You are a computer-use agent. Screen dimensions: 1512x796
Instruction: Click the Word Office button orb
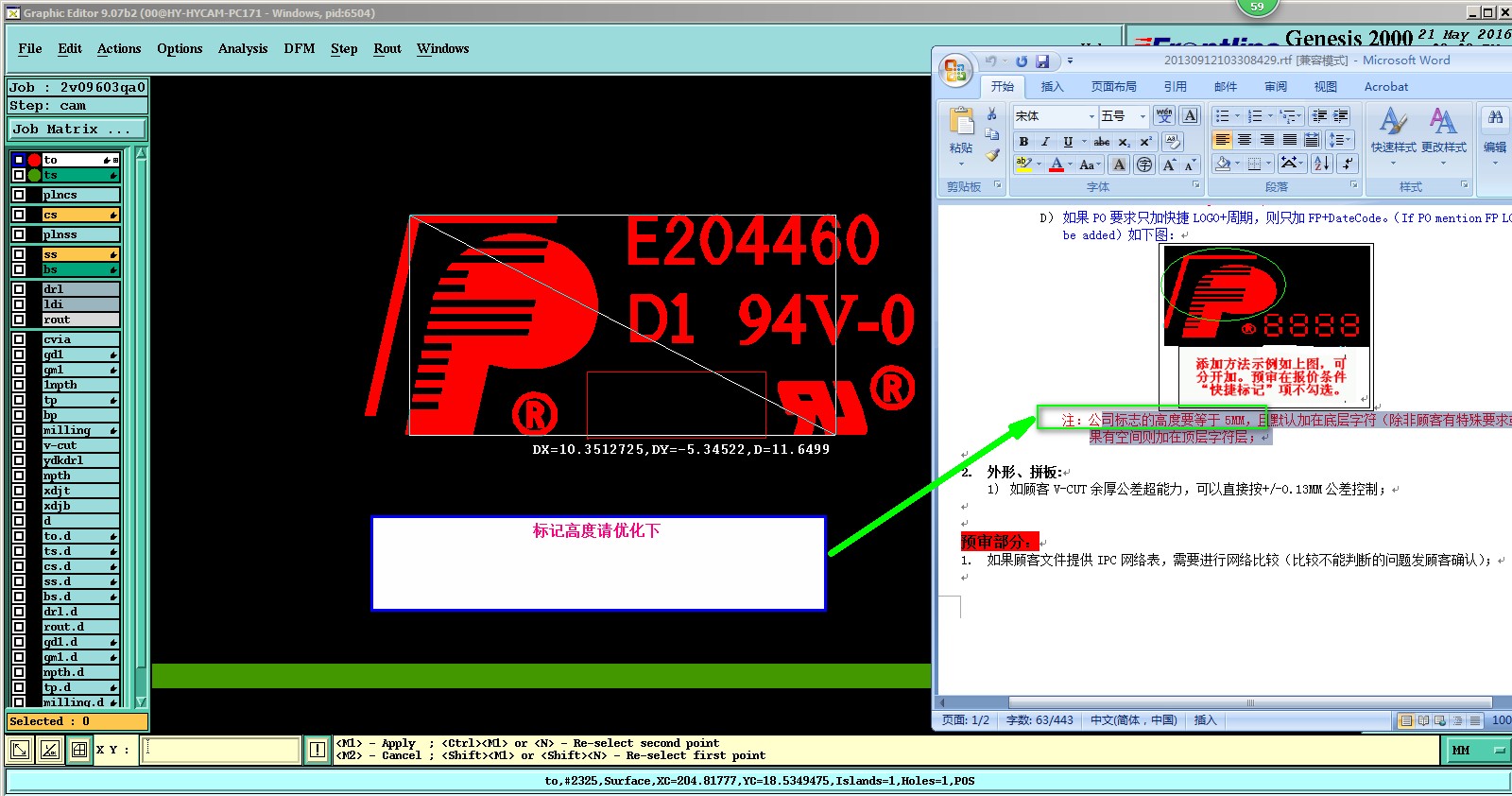tap(955, 70)
